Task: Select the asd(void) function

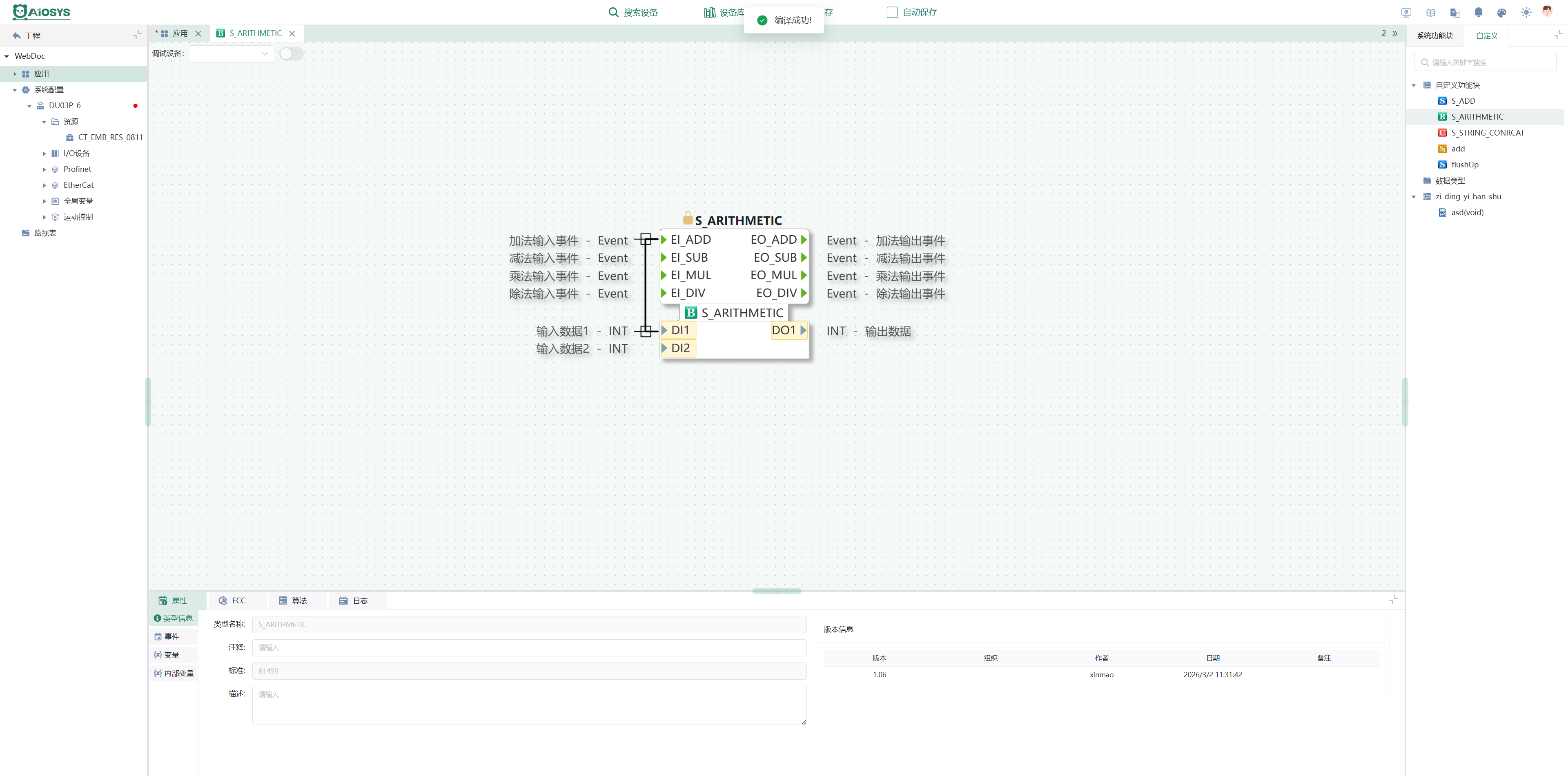Action: coord(1467,212)
